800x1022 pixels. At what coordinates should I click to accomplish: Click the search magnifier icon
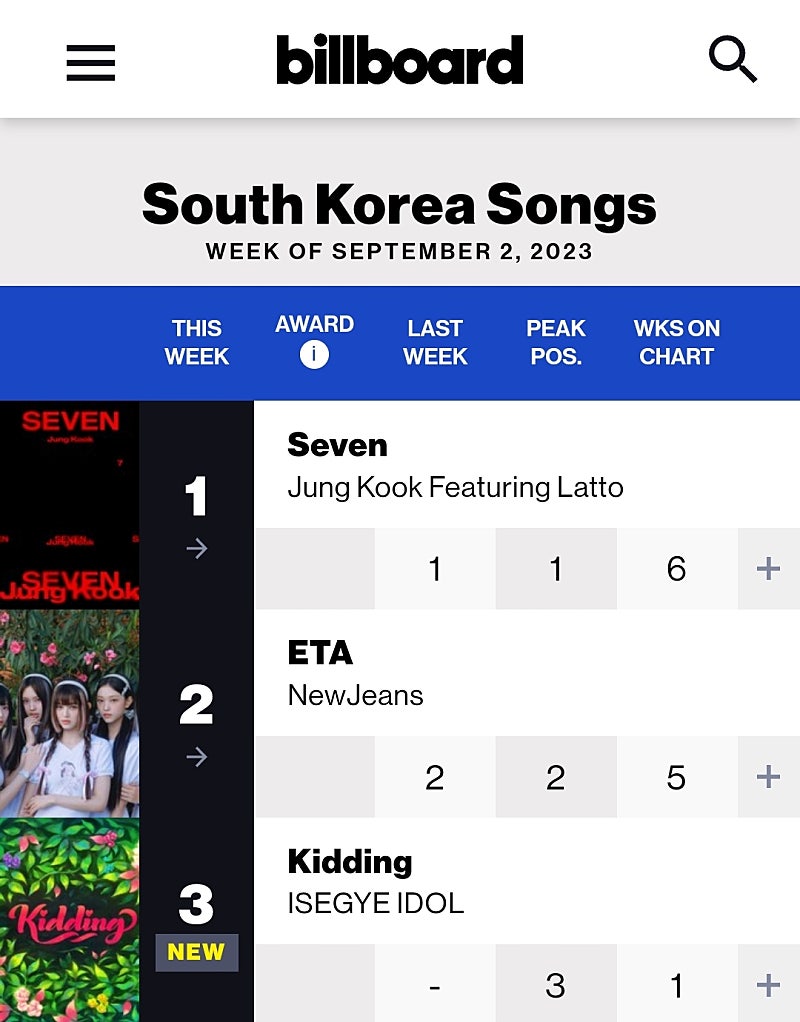point(733,60)
